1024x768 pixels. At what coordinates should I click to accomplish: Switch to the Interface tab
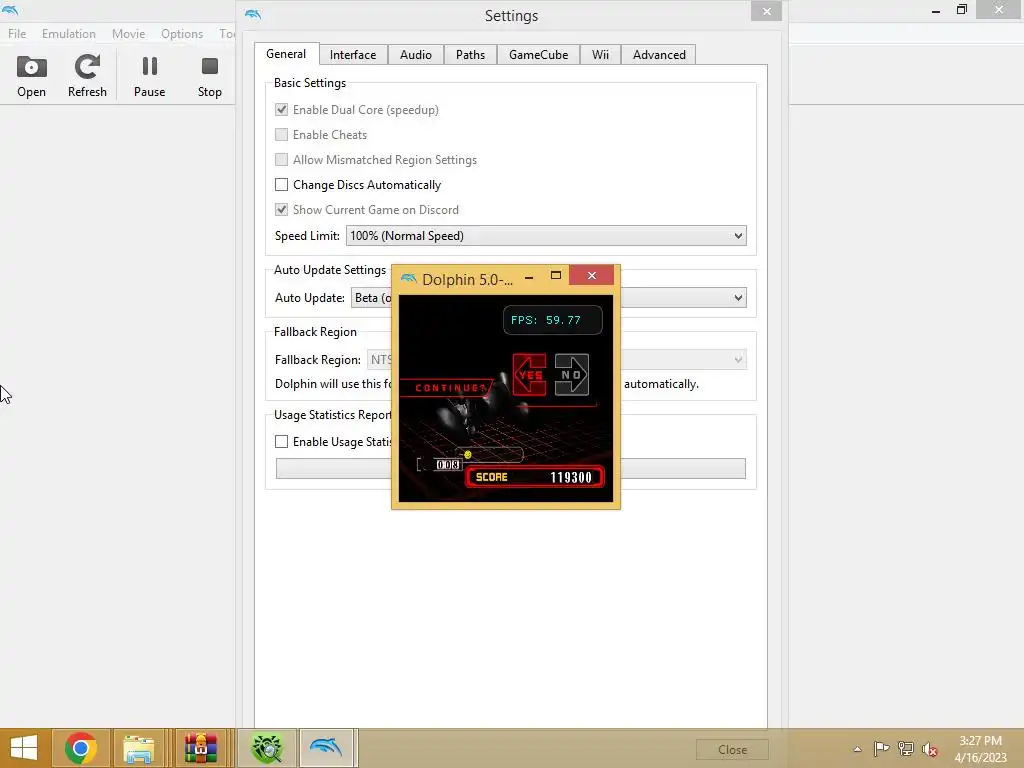click(353, 55)
